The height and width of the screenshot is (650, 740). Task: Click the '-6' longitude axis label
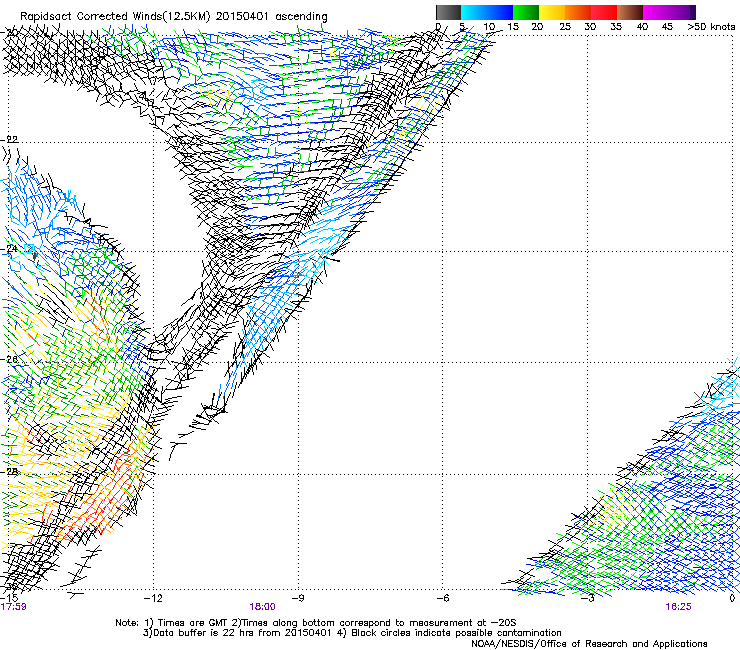pos(443,598)
